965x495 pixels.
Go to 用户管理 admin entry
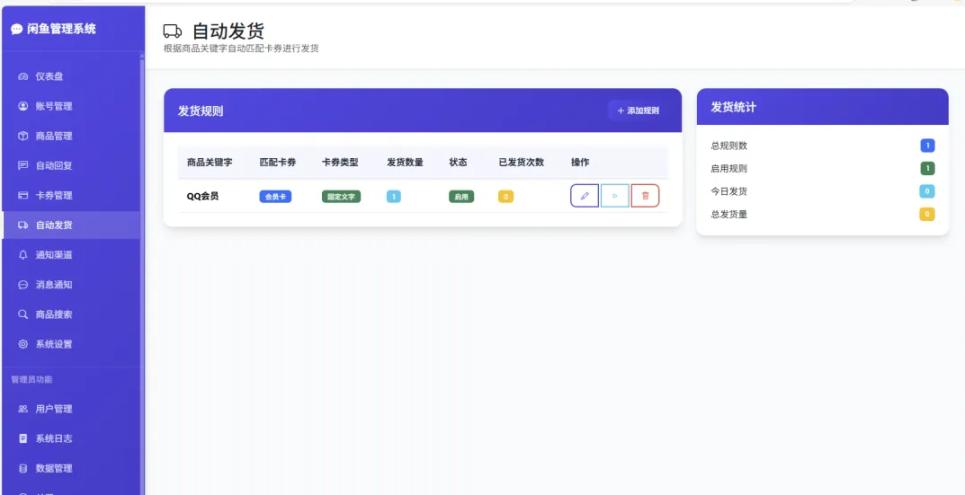click(71, 409)
